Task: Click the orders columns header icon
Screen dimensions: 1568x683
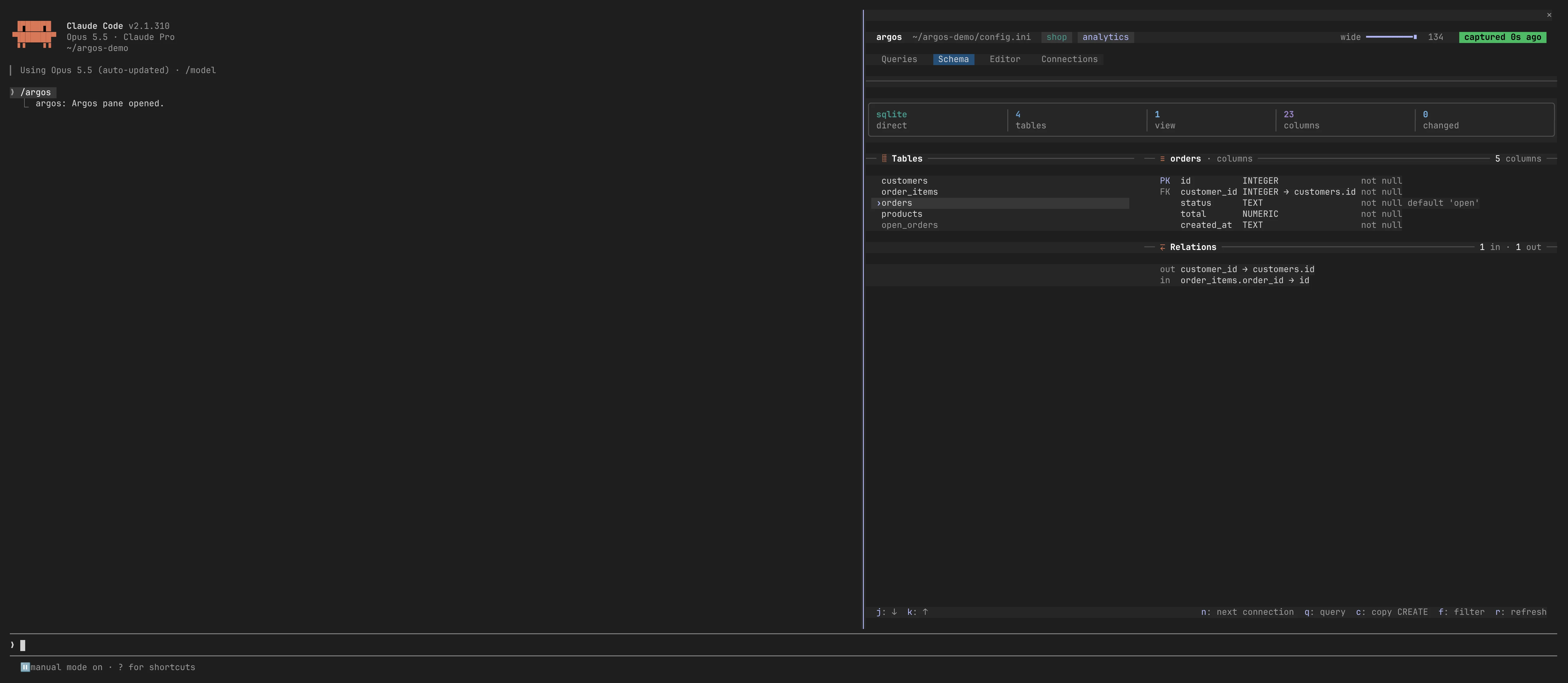Action: pos(1162,159)
